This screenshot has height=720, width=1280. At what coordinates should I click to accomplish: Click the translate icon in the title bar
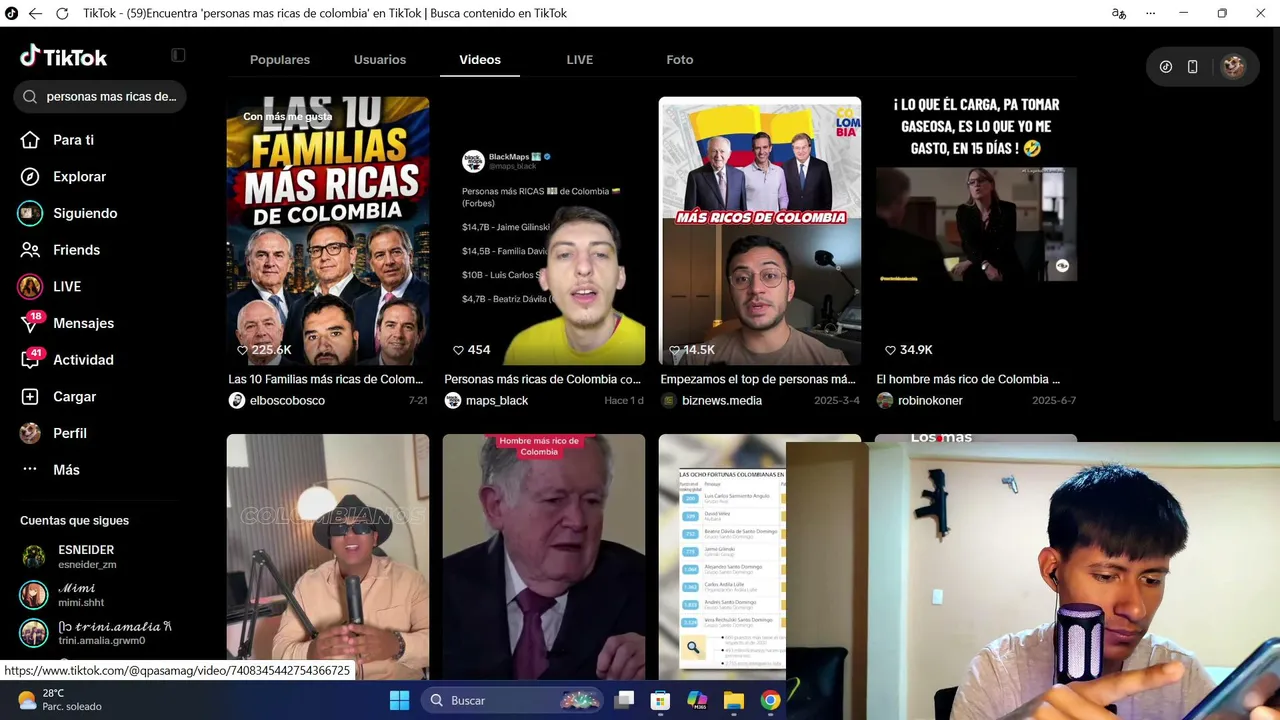coord(1119,14)
